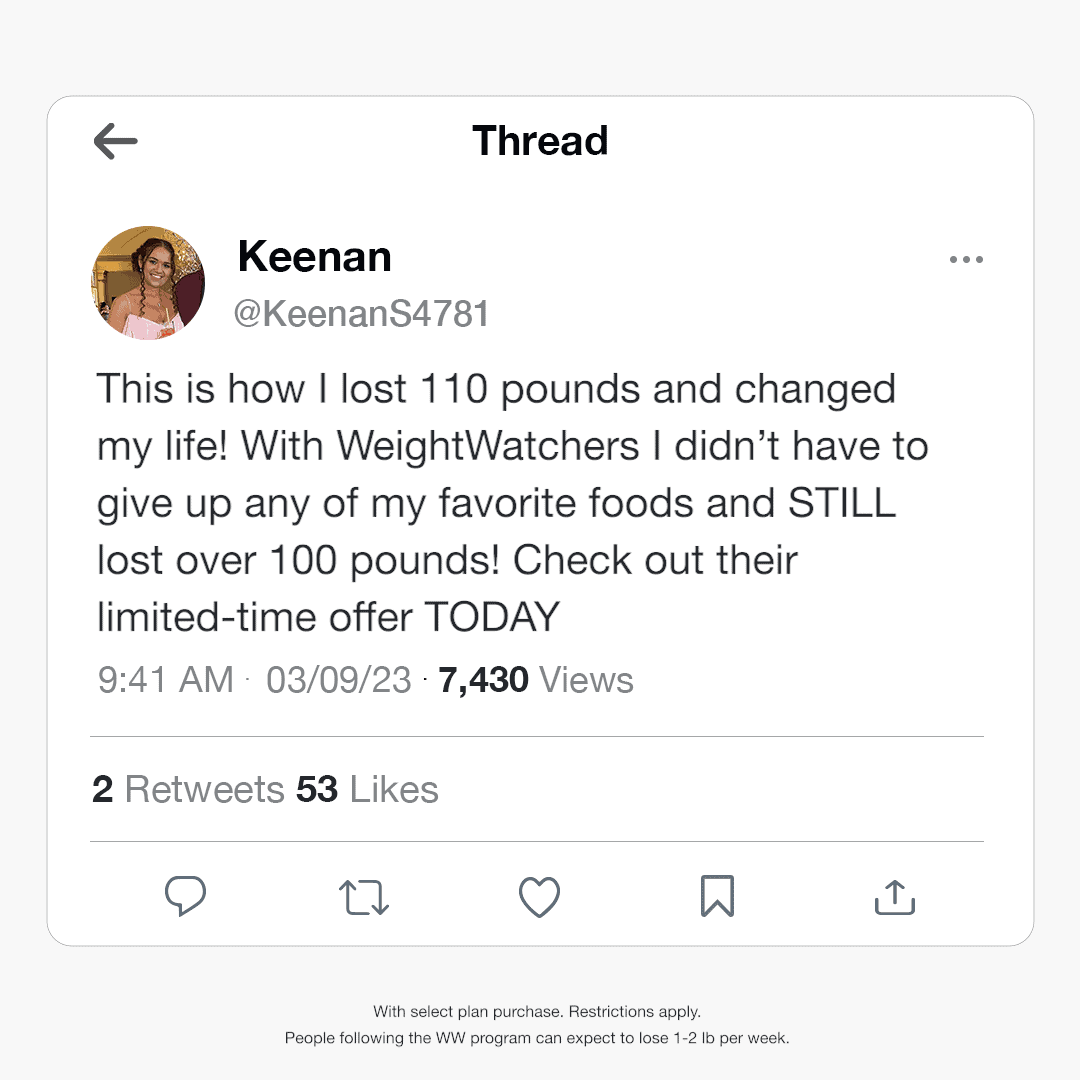
Task: Like the tweet with the heart icon
Action: point(539,897)
